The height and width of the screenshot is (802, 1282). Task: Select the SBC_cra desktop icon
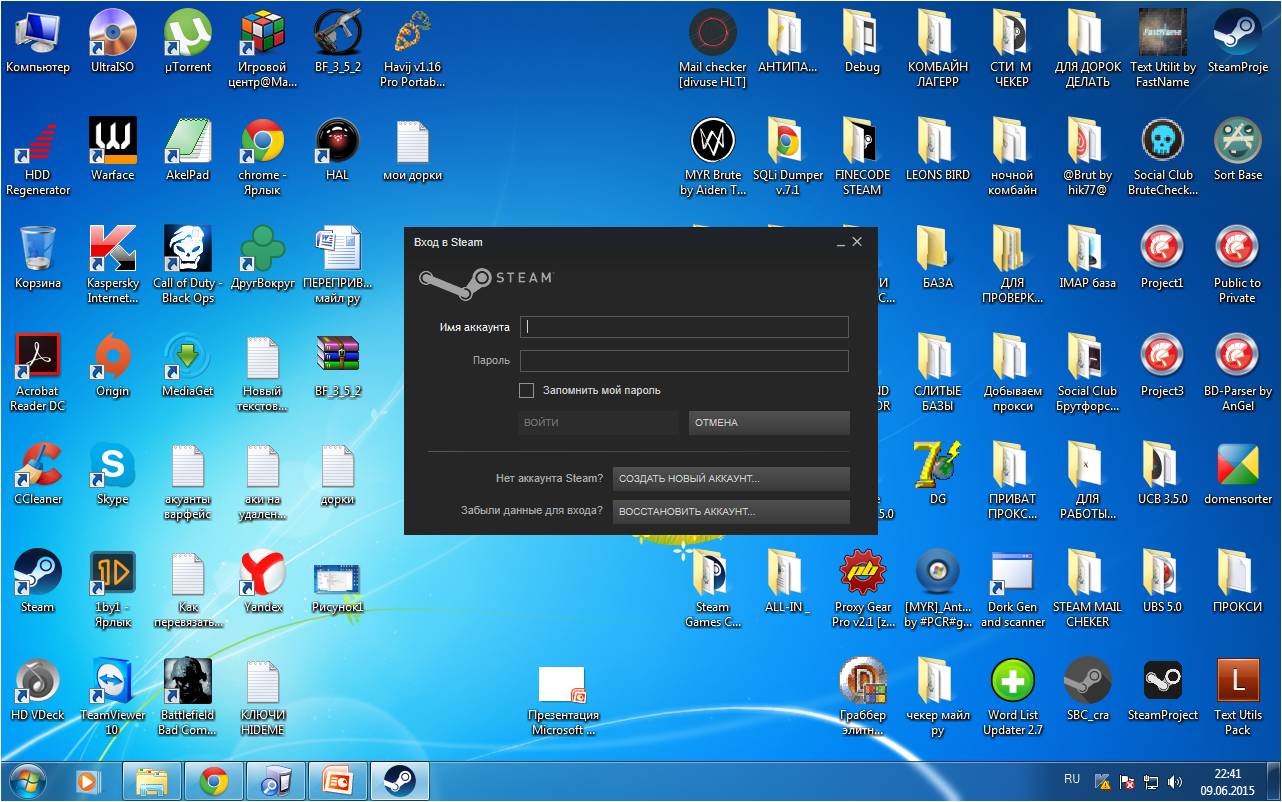click(x=1088, y=690)
